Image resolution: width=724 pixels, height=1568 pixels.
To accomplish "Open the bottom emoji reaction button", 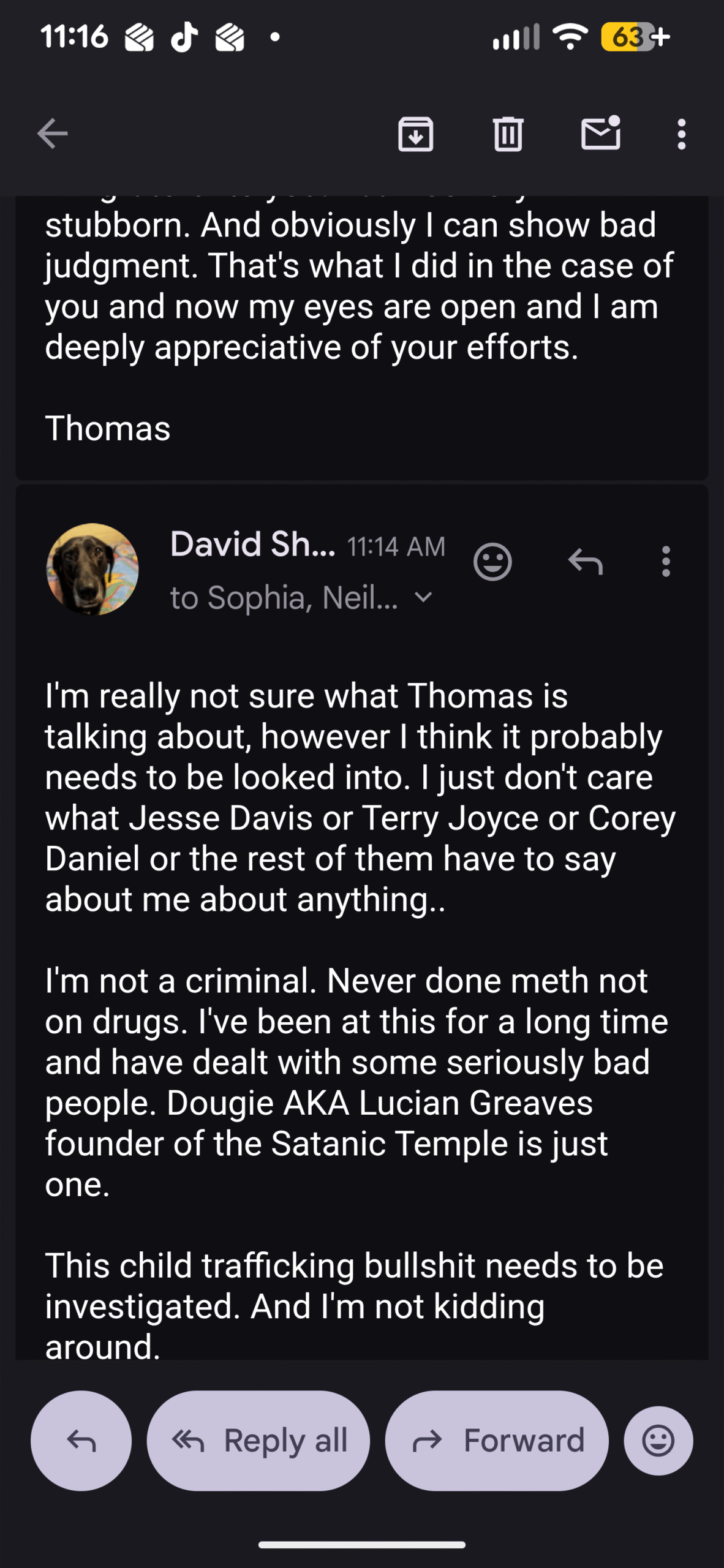I will pos(658,1441).
